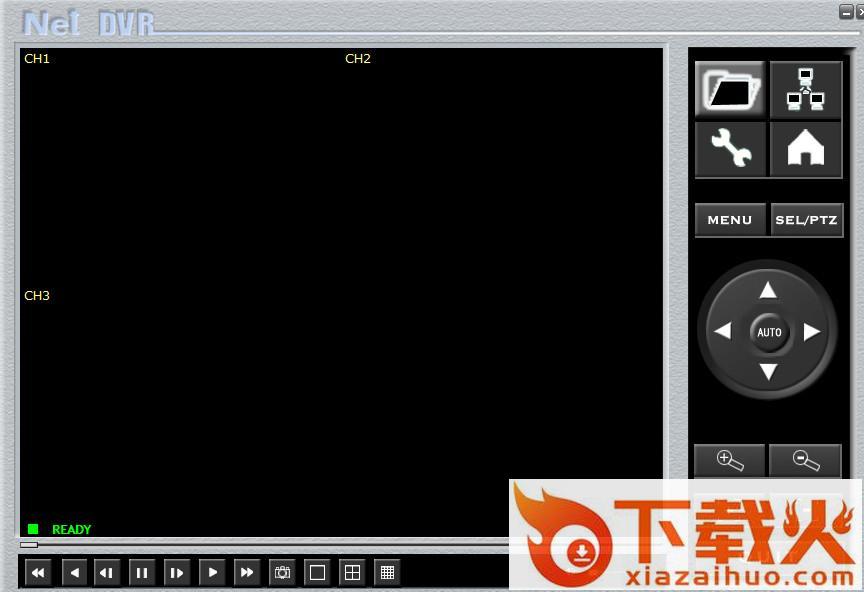Step back one frame
The height and width of the screenshot is (592, 864).
(106, 573)
